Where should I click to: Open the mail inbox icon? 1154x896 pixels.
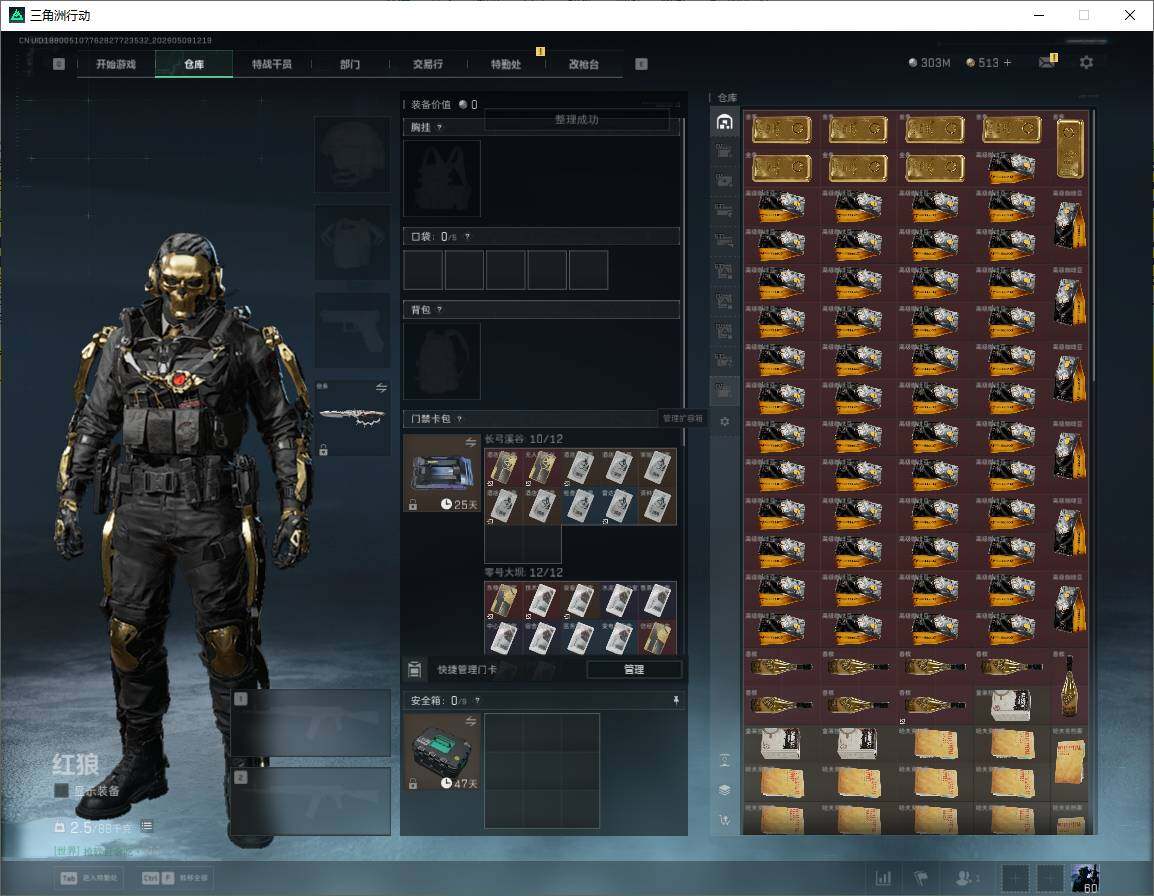pos(1047,63)
